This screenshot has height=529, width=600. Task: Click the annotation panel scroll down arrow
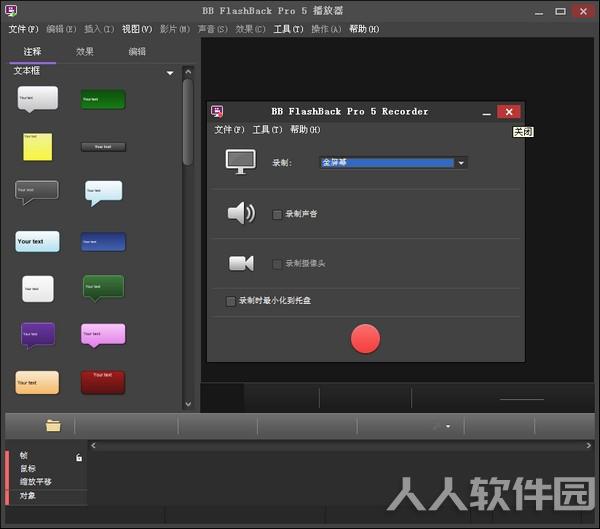pyautogui.click(x=188, y=404)
